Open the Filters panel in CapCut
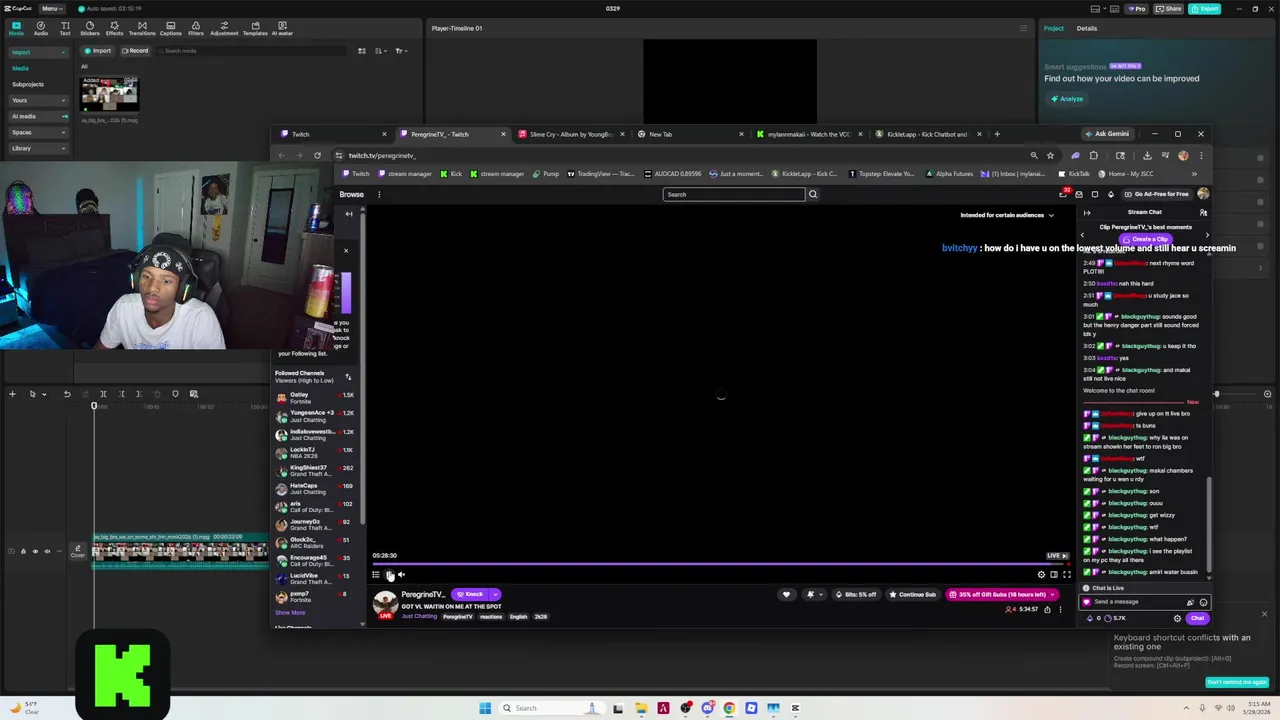 pyautogui.click(x=196, y=28)
